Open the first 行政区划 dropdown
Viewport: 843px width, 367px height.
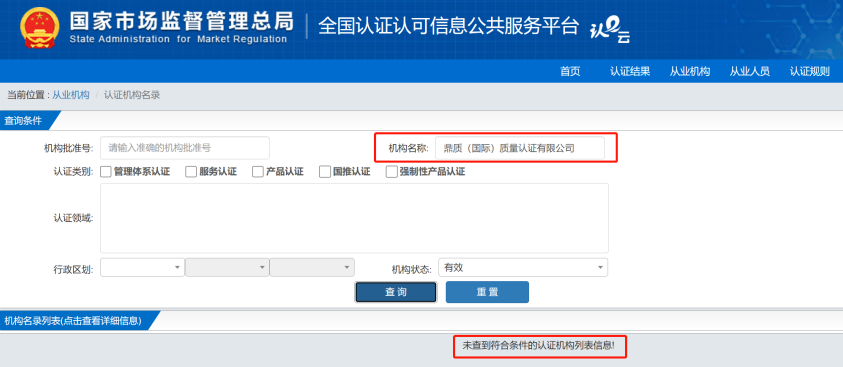tap(142, 268)
